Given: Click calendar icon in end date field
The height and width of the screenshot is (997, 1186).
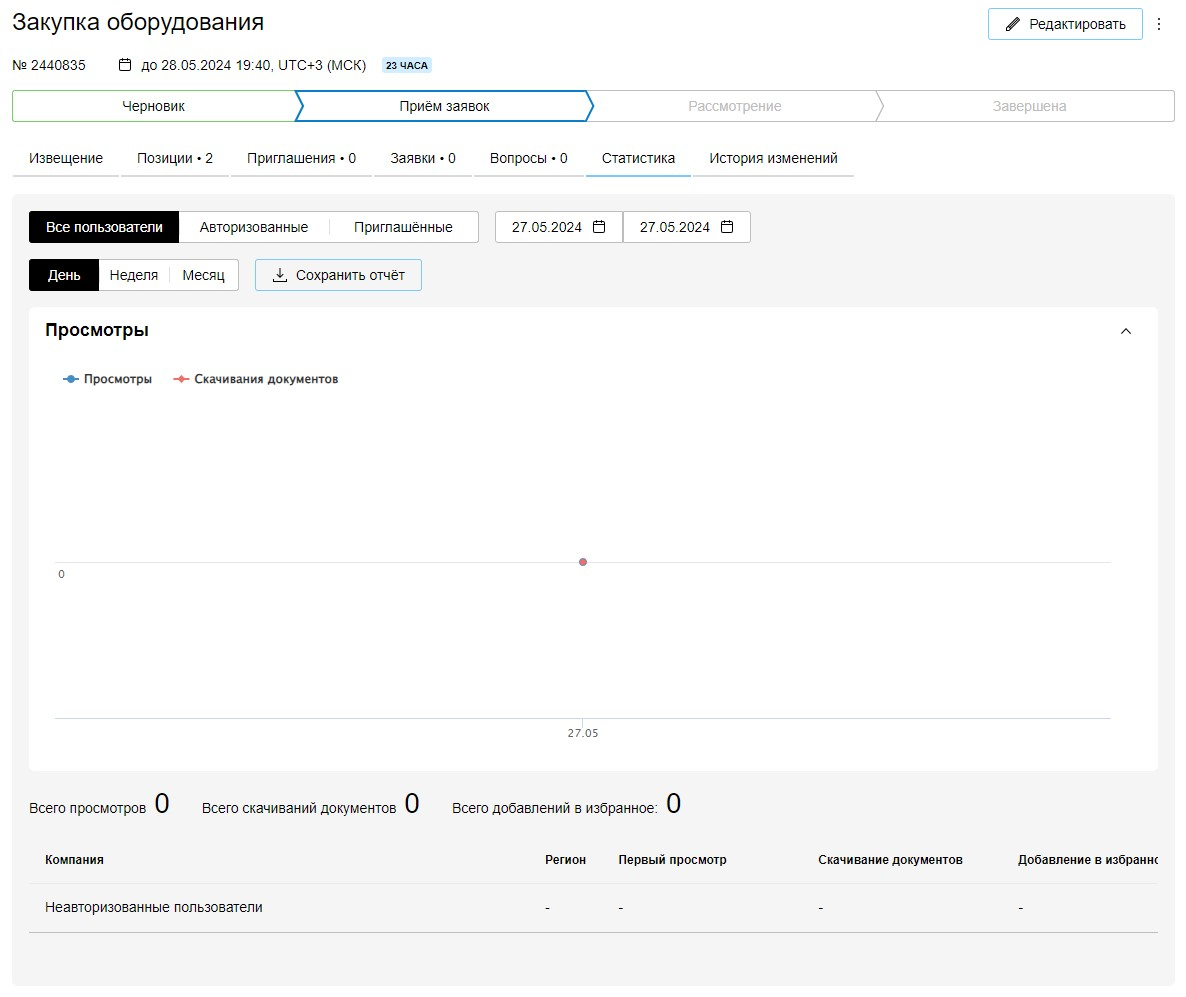Looking at the screenshot, I should click(727, 227).
